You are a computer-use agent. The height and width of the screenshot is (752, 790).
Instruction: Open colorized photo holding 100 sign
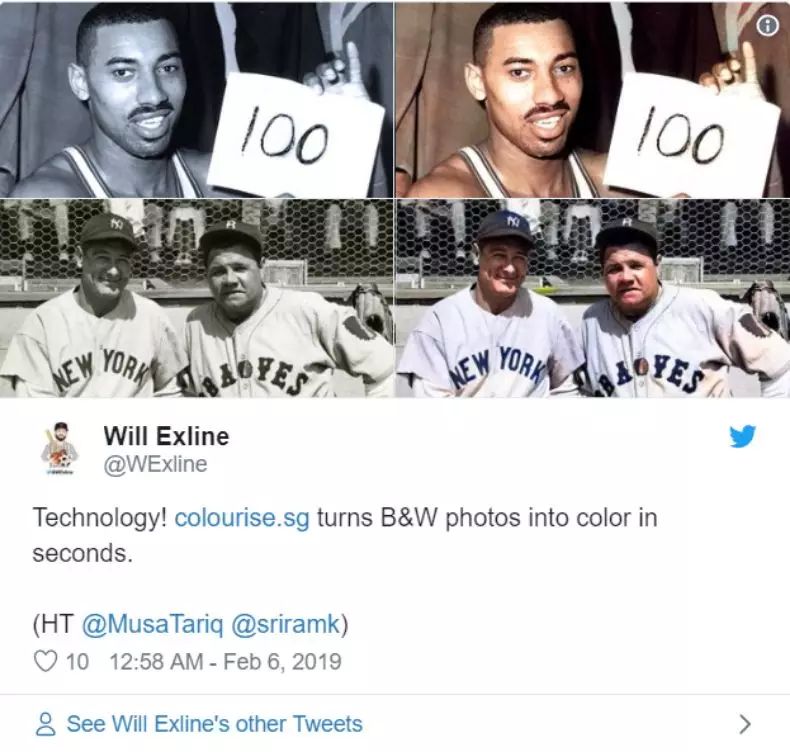point(592,99)
